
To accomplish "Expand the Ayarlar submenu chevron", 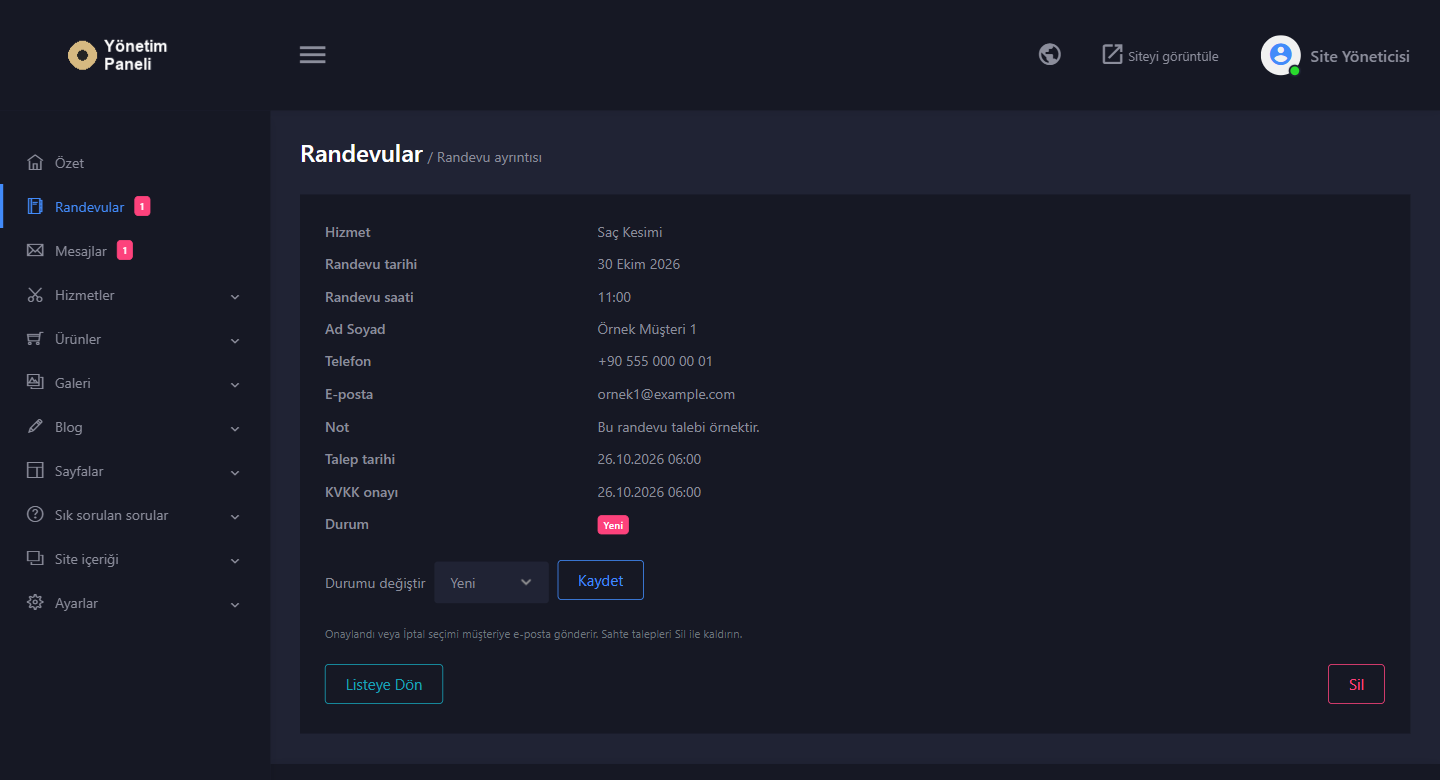I will click(x=235, y=605).
